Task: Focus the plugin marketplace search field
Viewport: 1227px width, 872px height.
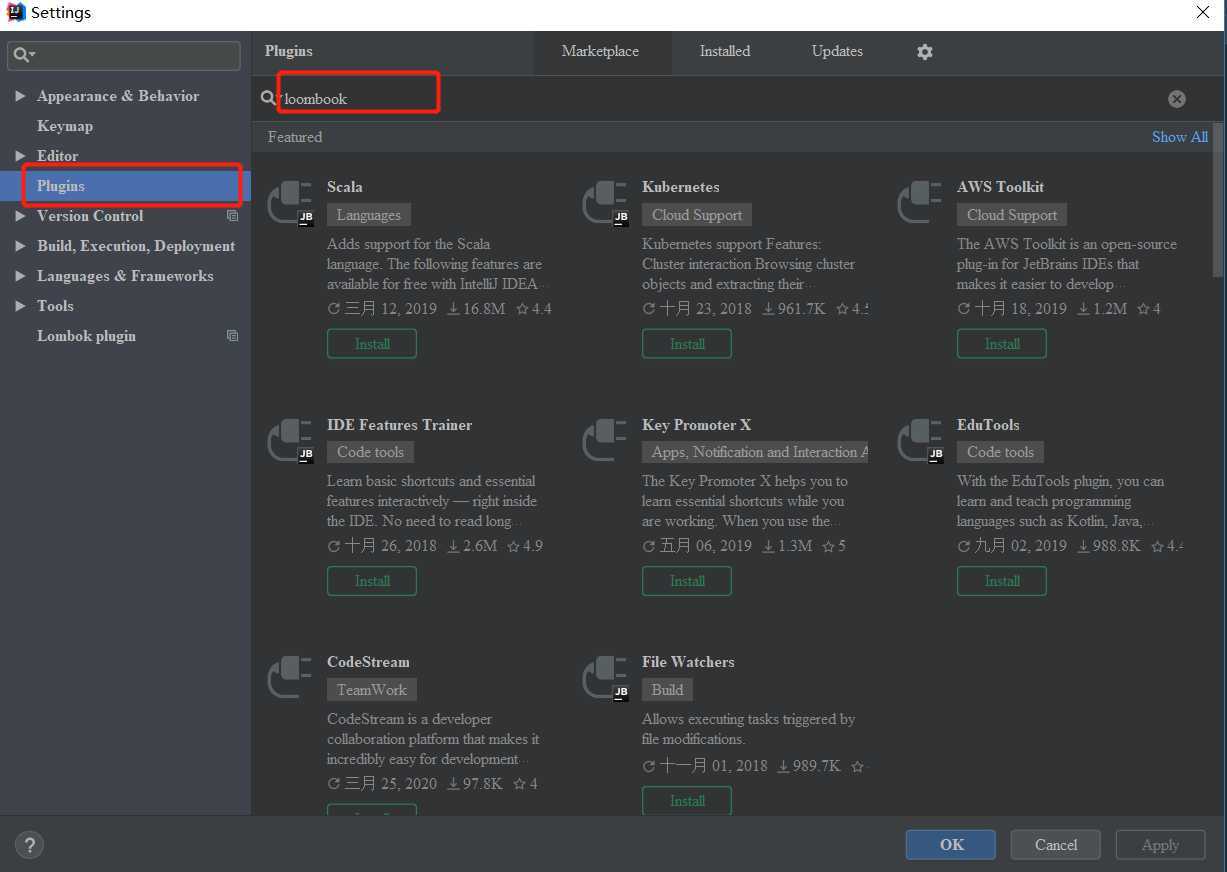Action: click(720, 99)
